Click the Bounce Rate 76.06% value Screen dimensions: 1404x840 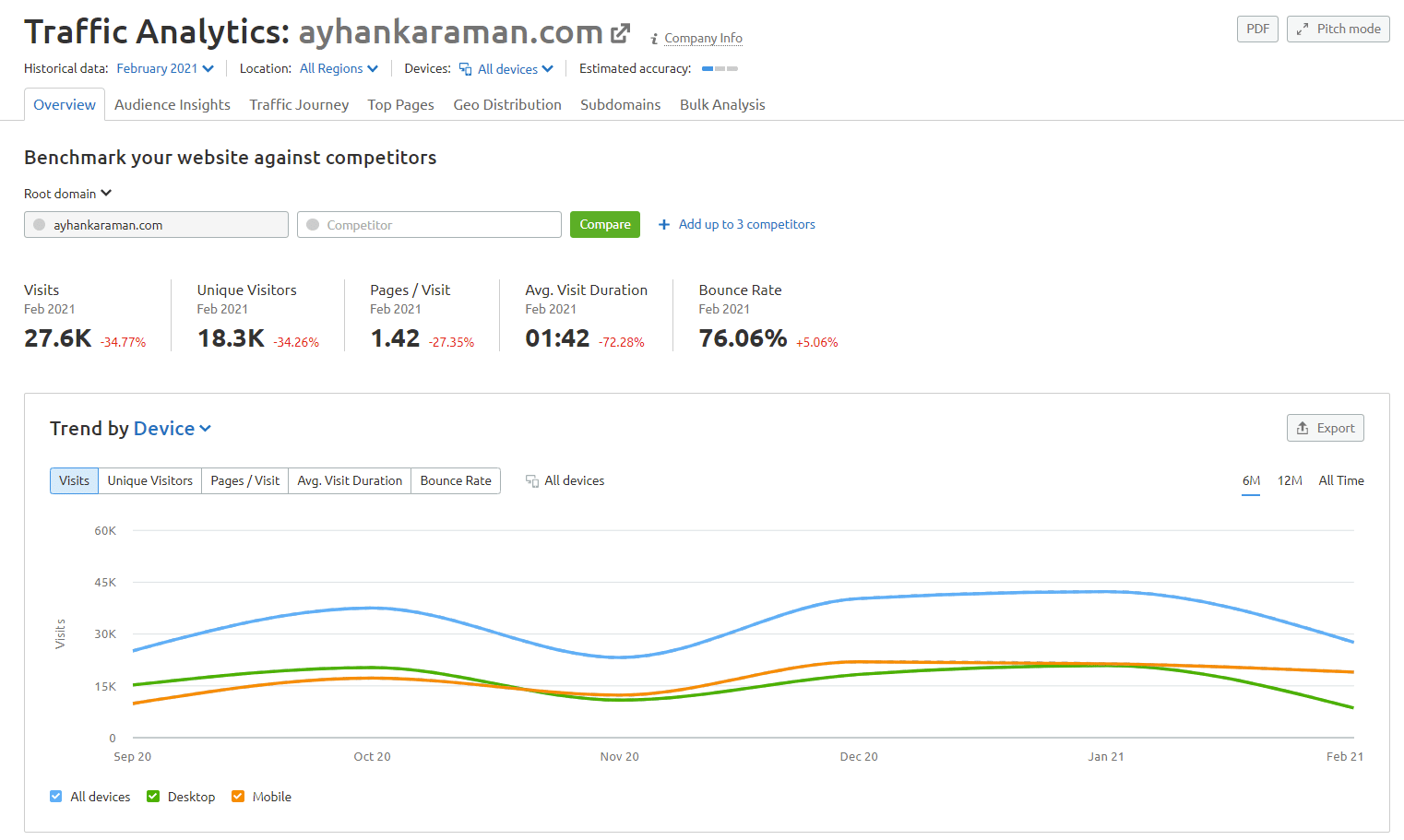[743, 338]
